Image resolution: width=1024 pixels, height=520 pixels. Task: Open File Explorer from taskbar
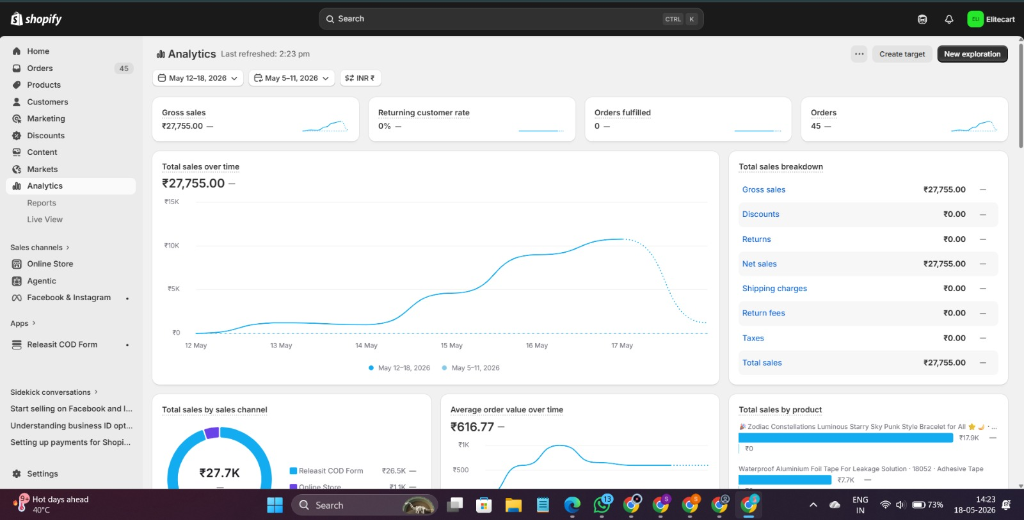pyautogui.click(x=513, y=505)
